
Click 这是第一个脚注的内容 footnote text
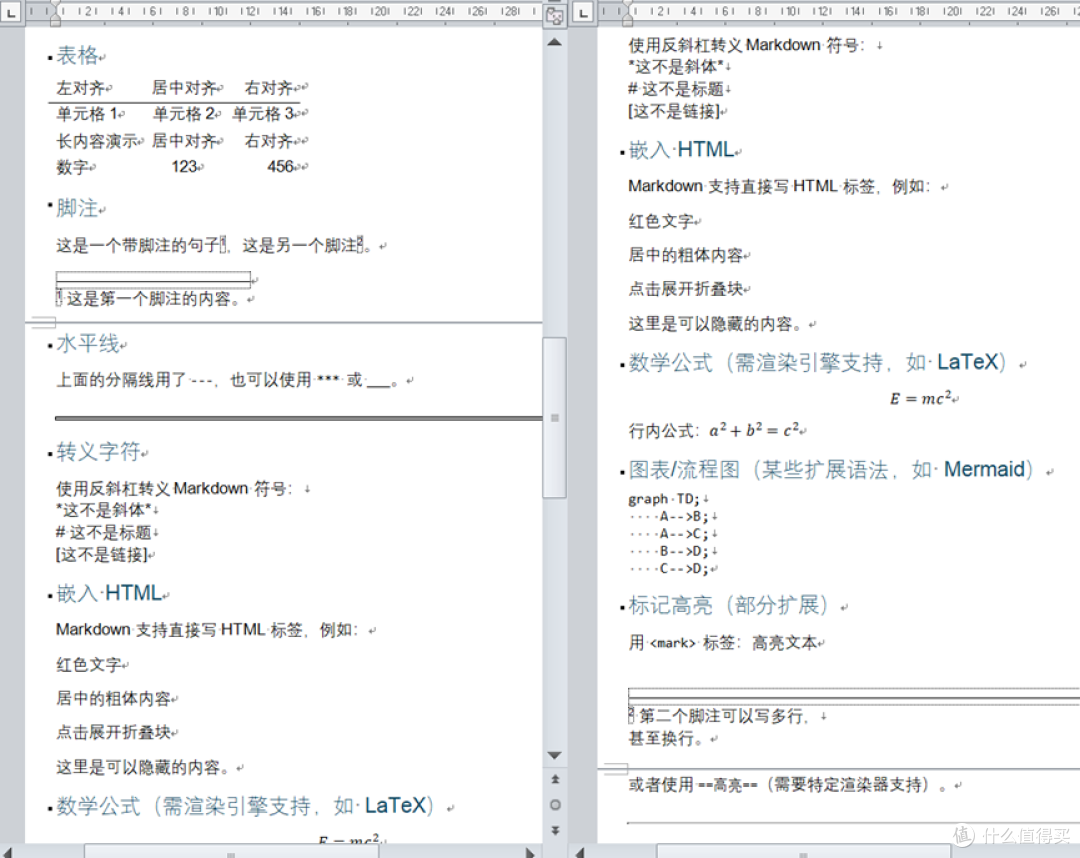153,299
